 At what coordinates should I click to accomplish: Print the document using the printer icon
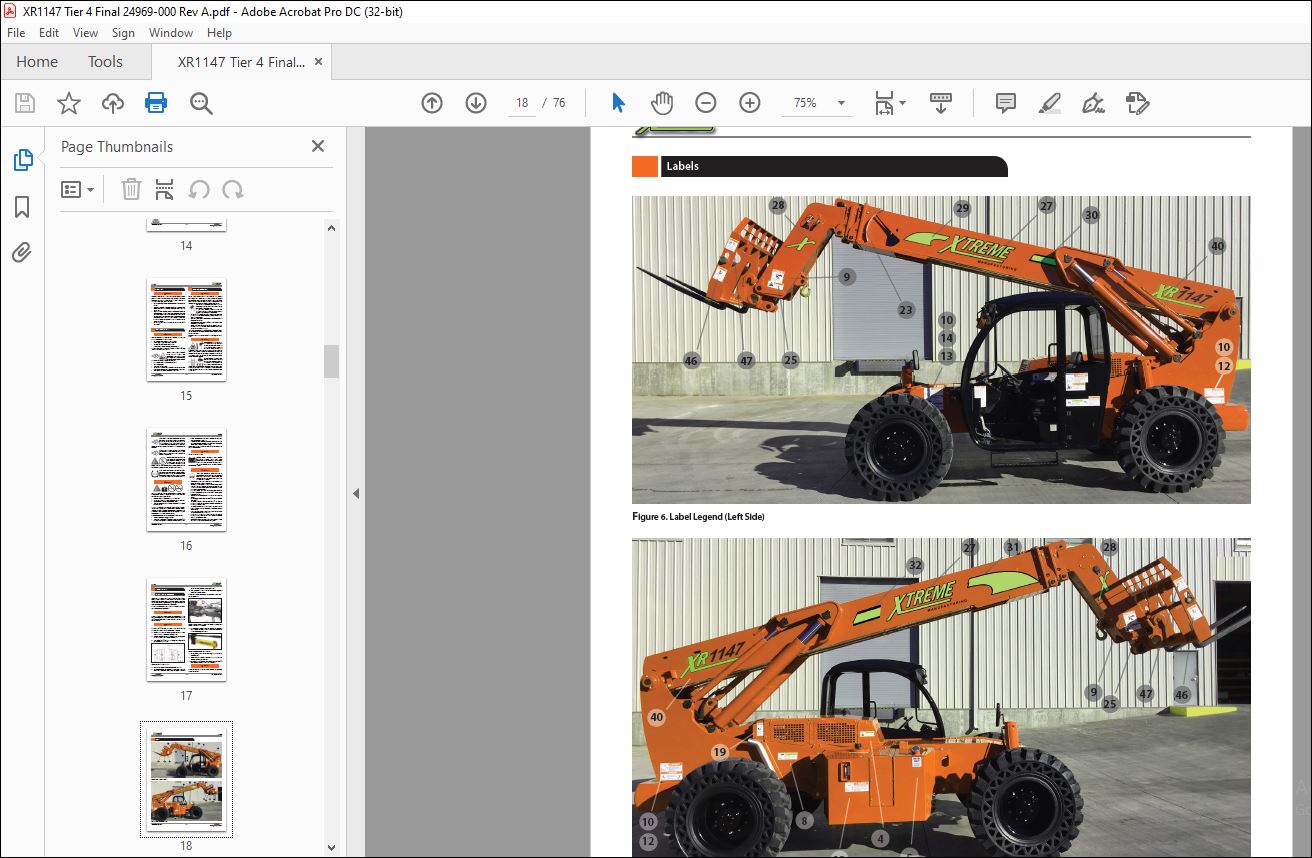coord(156,103)
